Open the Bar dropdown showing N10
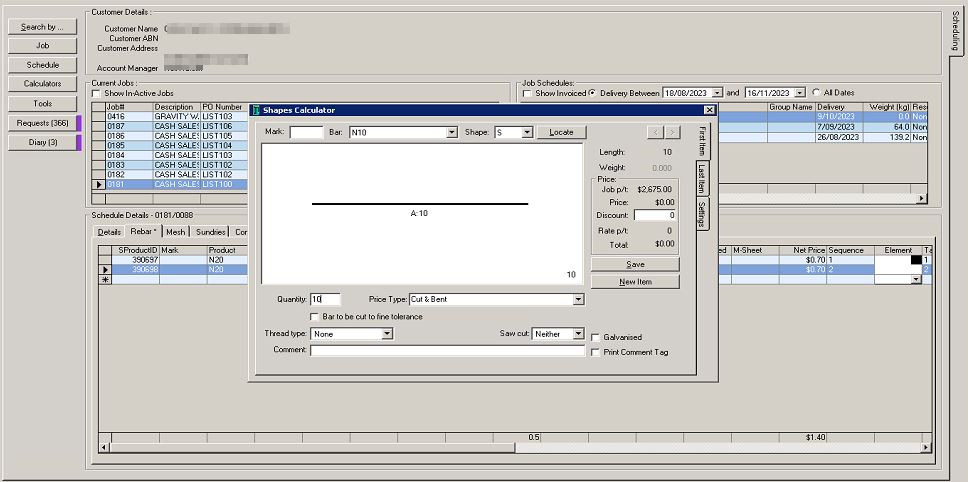 coord(452,132)
